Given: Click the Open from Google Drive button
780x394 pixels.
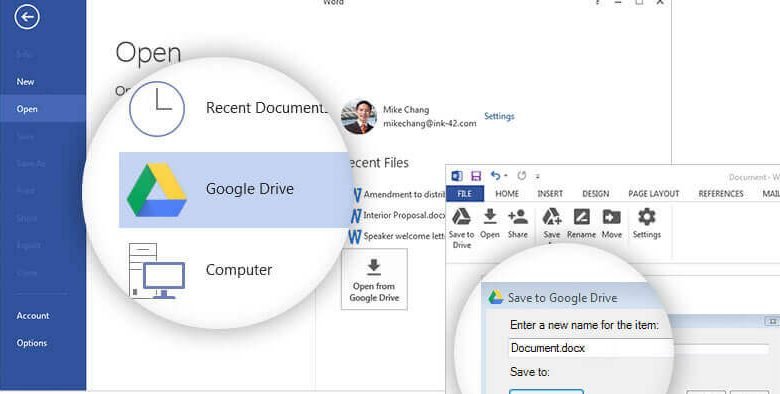Looking at the screenshot, I should pyautogui.click(x=374, y=280).
